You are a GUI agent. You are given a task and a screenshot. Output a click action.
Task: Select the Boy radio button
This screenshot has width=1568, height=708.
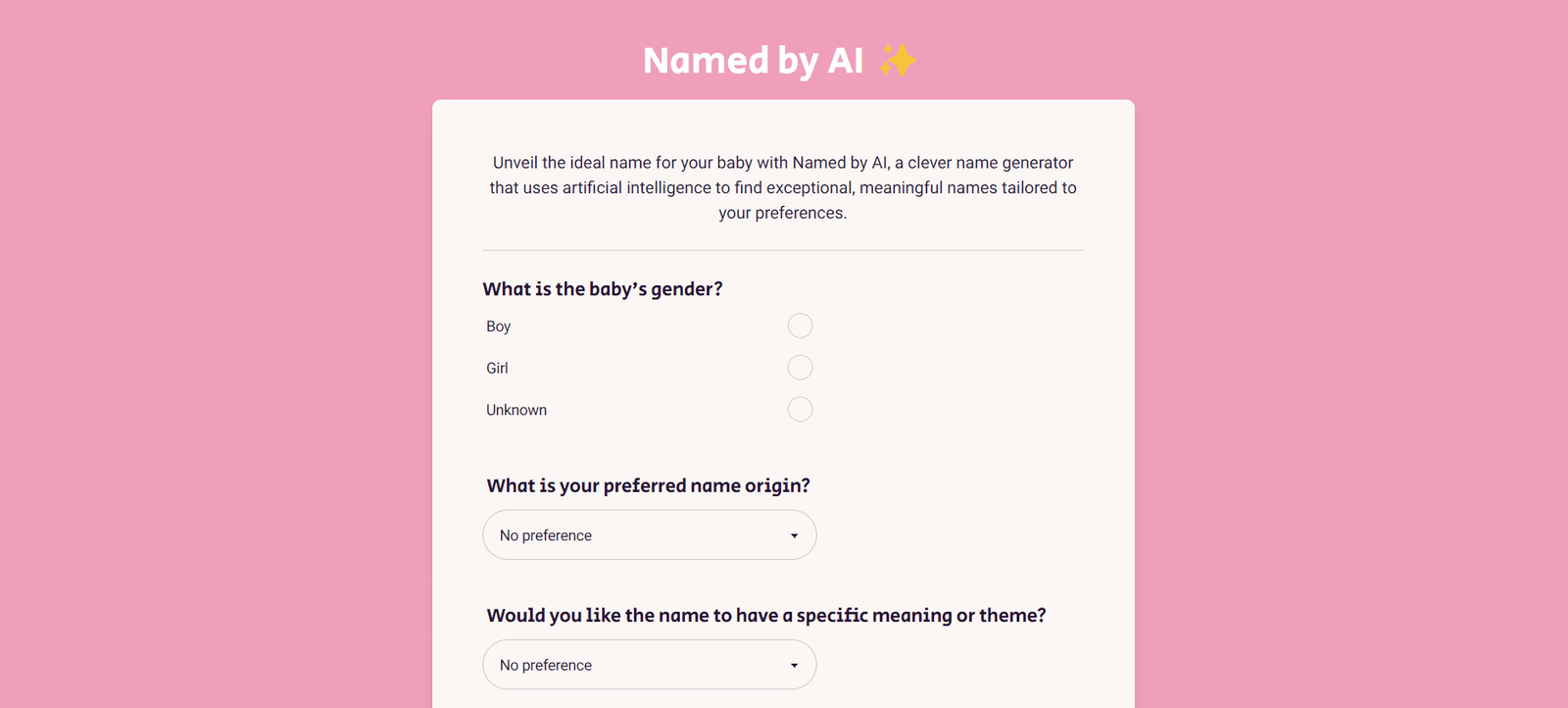pos(800,326)
